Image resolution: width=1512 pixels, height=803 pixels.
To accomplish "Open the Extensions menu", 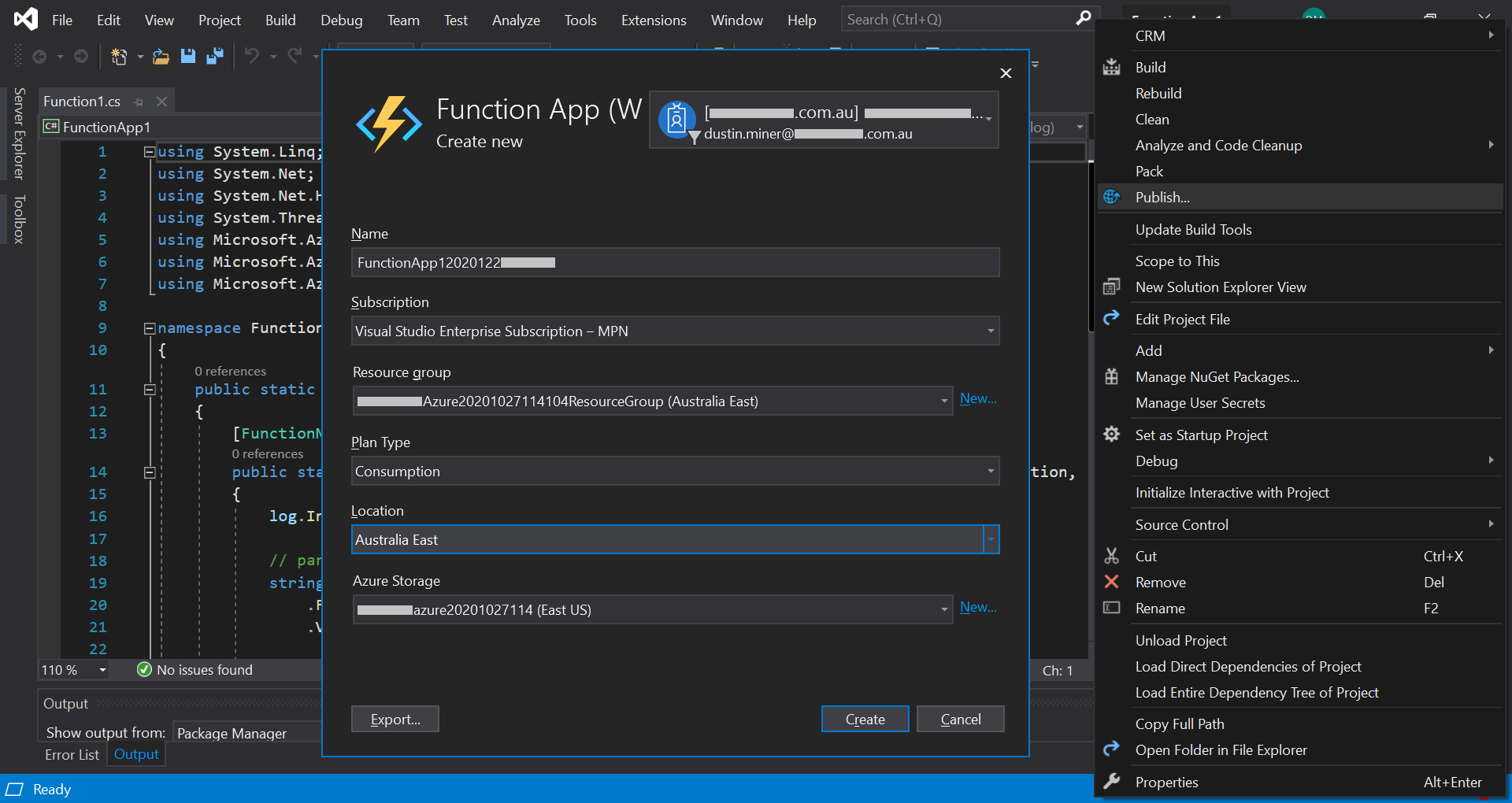I will (x=654, y=20).
